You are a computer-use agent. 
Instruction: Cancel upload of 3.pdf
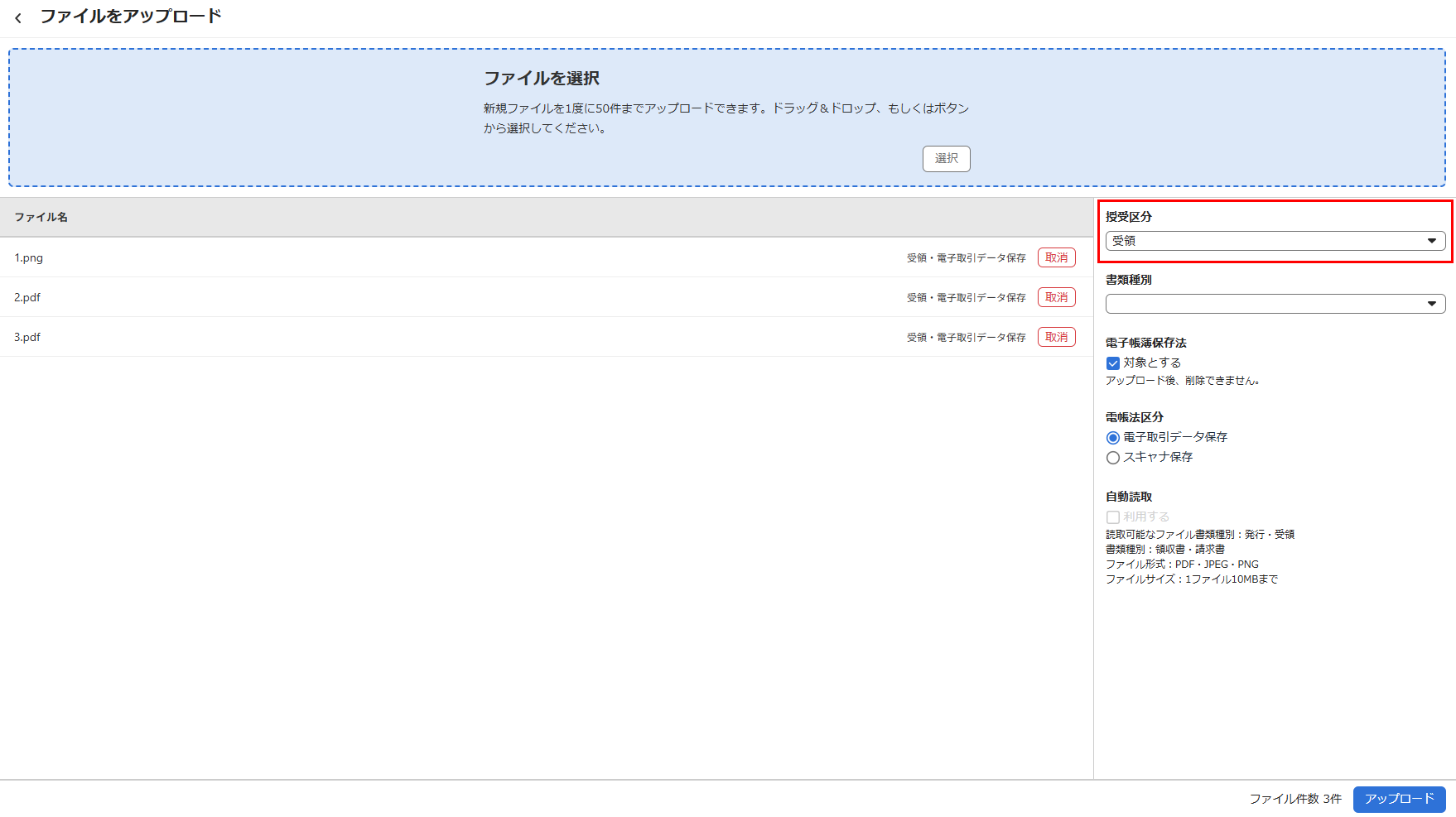click(1056, 337)
